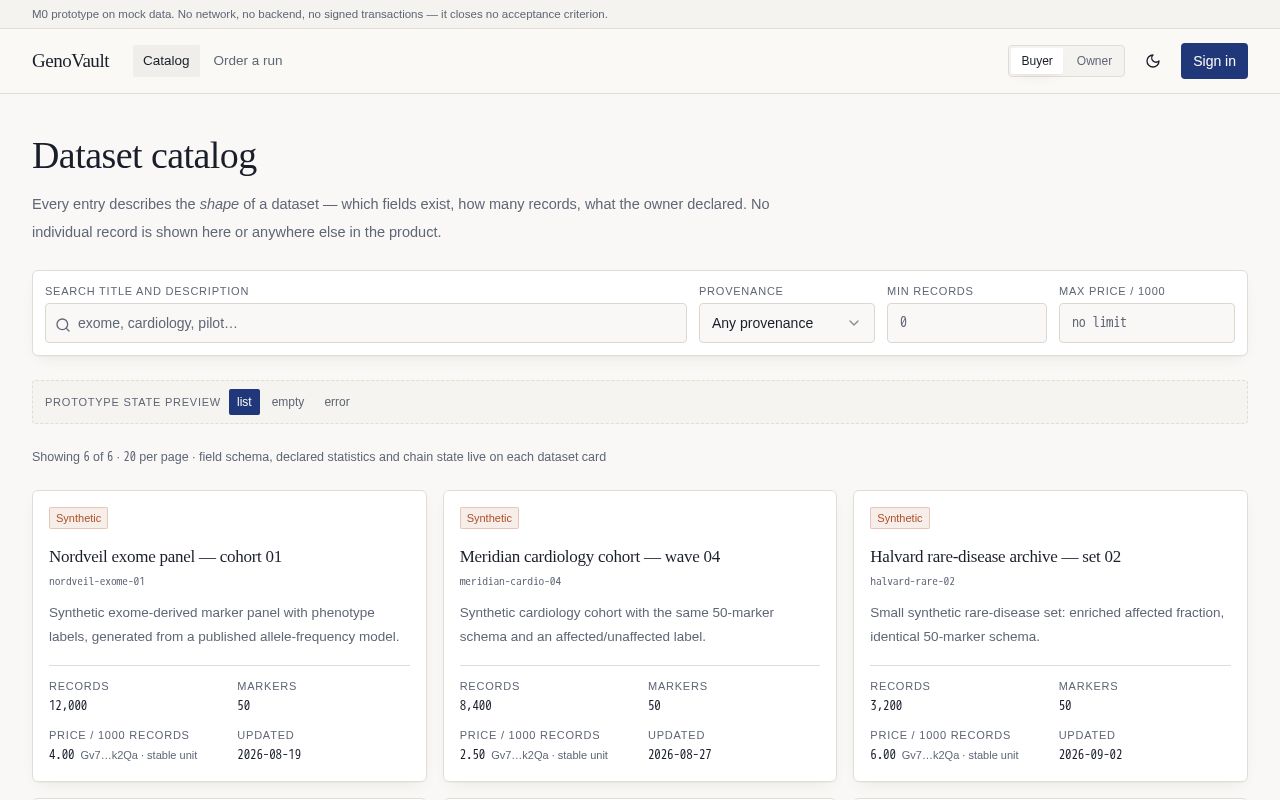1280x800 pixels.
Task: Select the error state preview
Action: click(x=337, y=402)
